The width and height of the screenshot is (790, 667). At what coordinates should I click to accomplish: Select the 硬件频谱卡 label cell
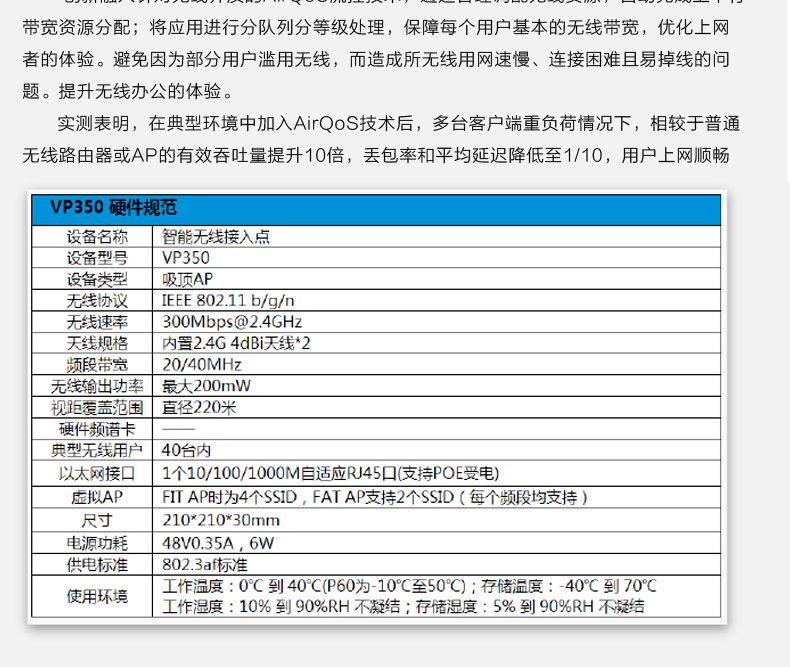92,429
